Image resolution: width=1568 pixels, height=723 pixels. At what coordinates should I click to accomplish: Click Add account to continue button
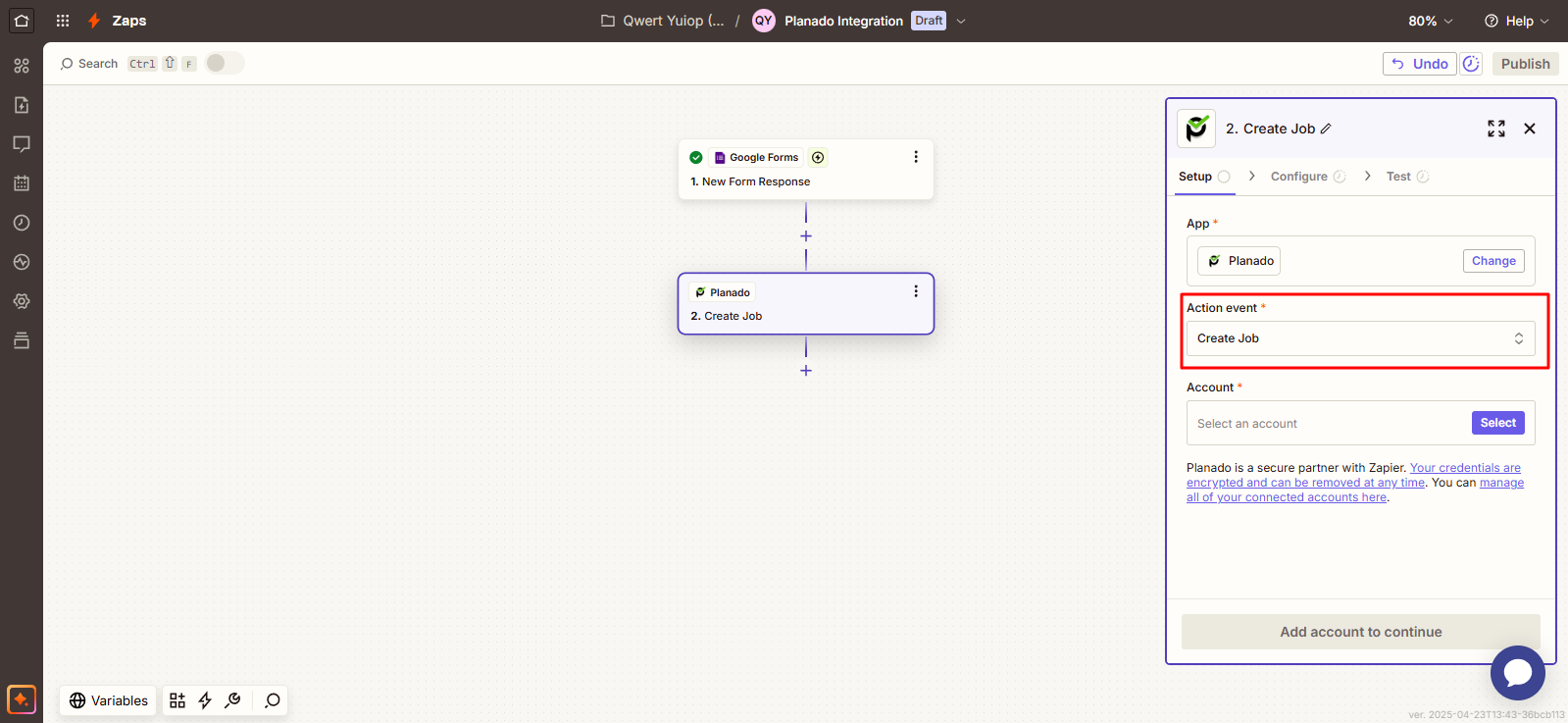tap(1360, 632)
